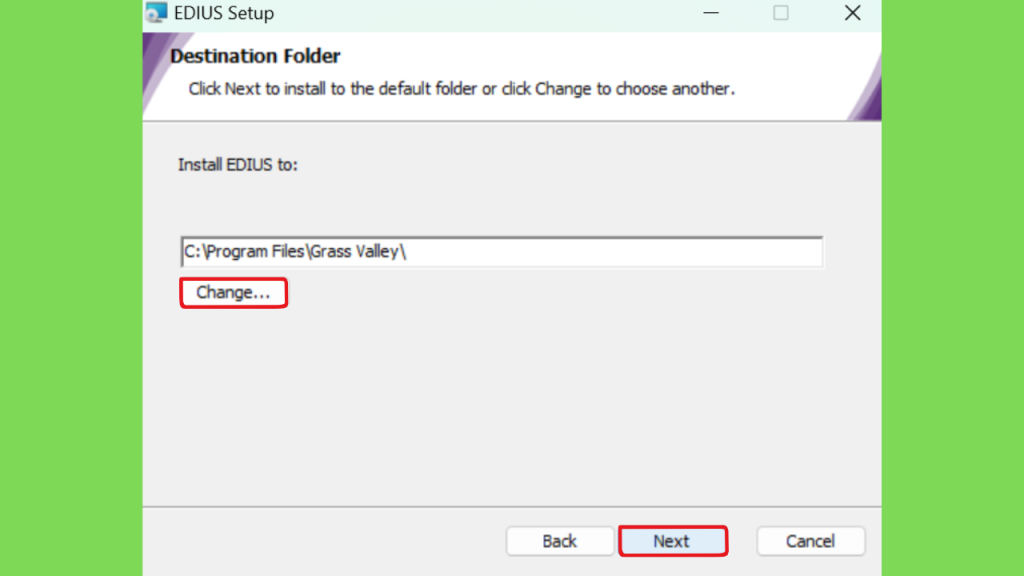The width and height of the screenshot is (1024, 576).
Task: Click the purple banner graphic on right
Action: coord(865,88)
